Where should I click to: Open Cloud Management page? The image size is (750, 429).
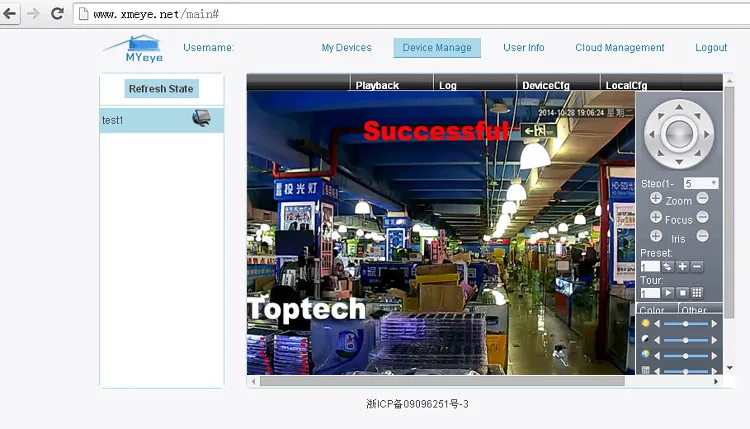(x=619, y=48)
